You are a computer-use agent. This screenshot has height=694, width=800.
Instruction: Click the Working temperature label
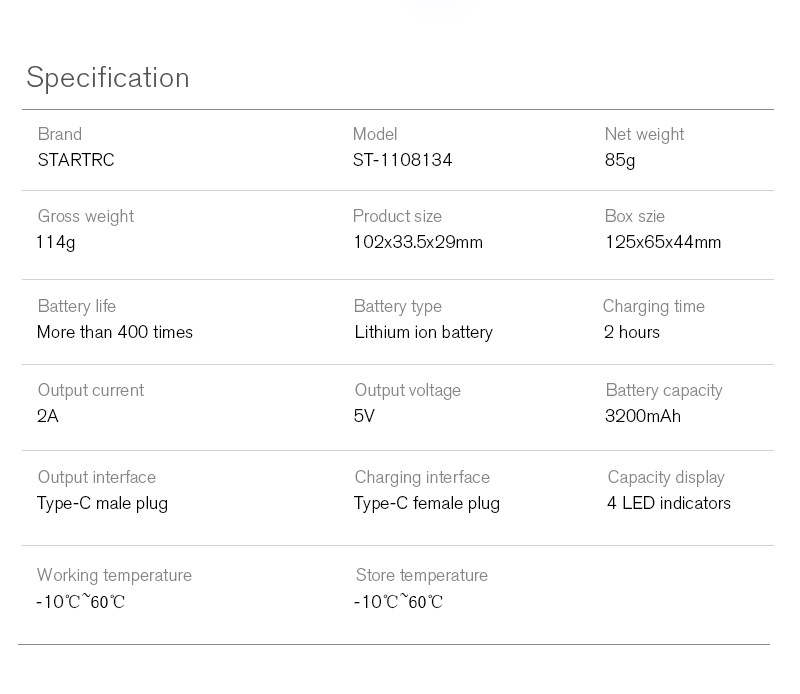tap(114, 575)
